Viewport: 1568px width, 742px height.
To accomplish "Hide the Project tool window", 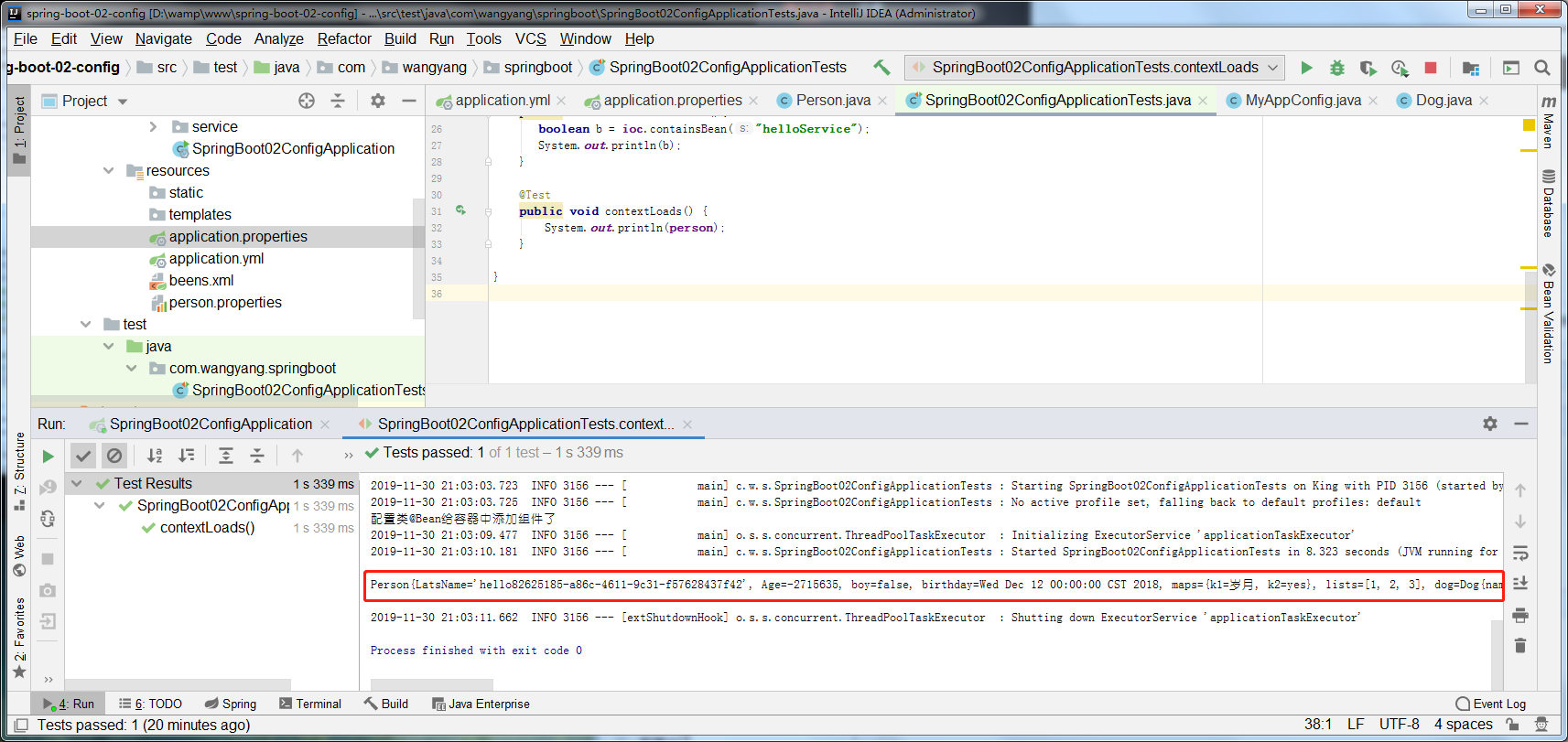I will (409, 101).
